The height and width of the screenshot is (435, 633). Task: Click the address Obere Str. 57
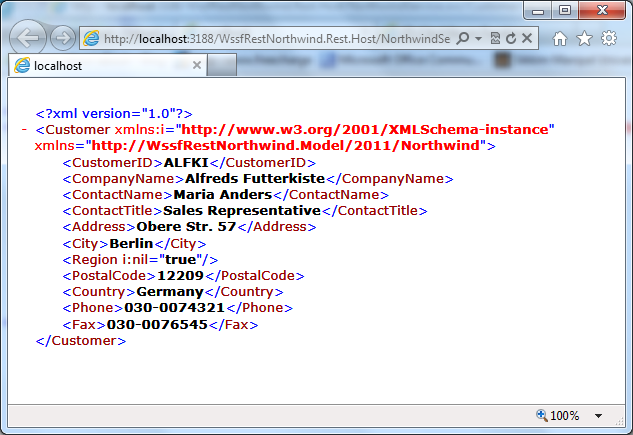coord(186,227)
